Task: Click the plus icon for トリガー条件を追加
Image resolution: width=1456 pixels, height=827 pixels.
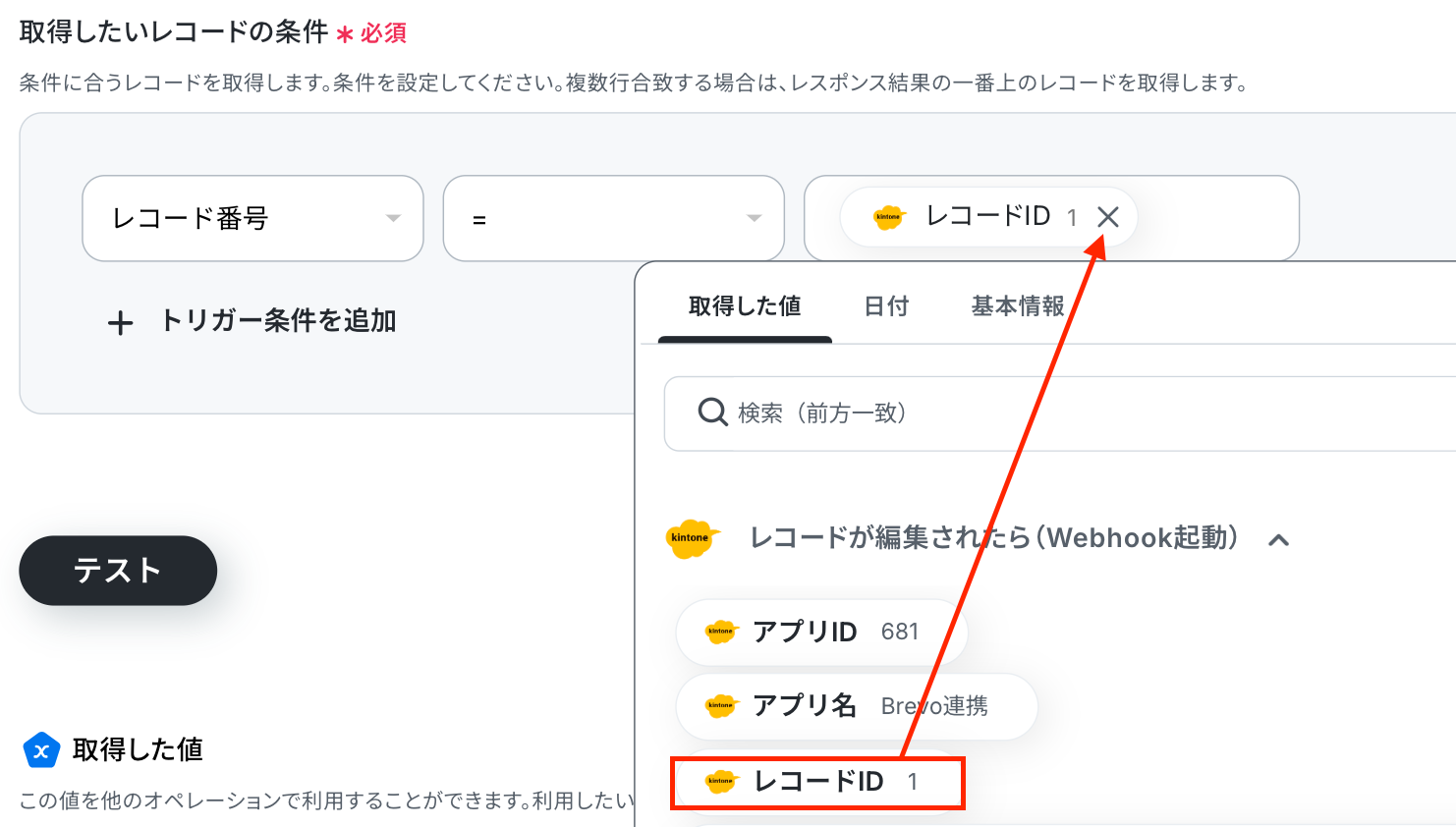Action: click(120, 322)
